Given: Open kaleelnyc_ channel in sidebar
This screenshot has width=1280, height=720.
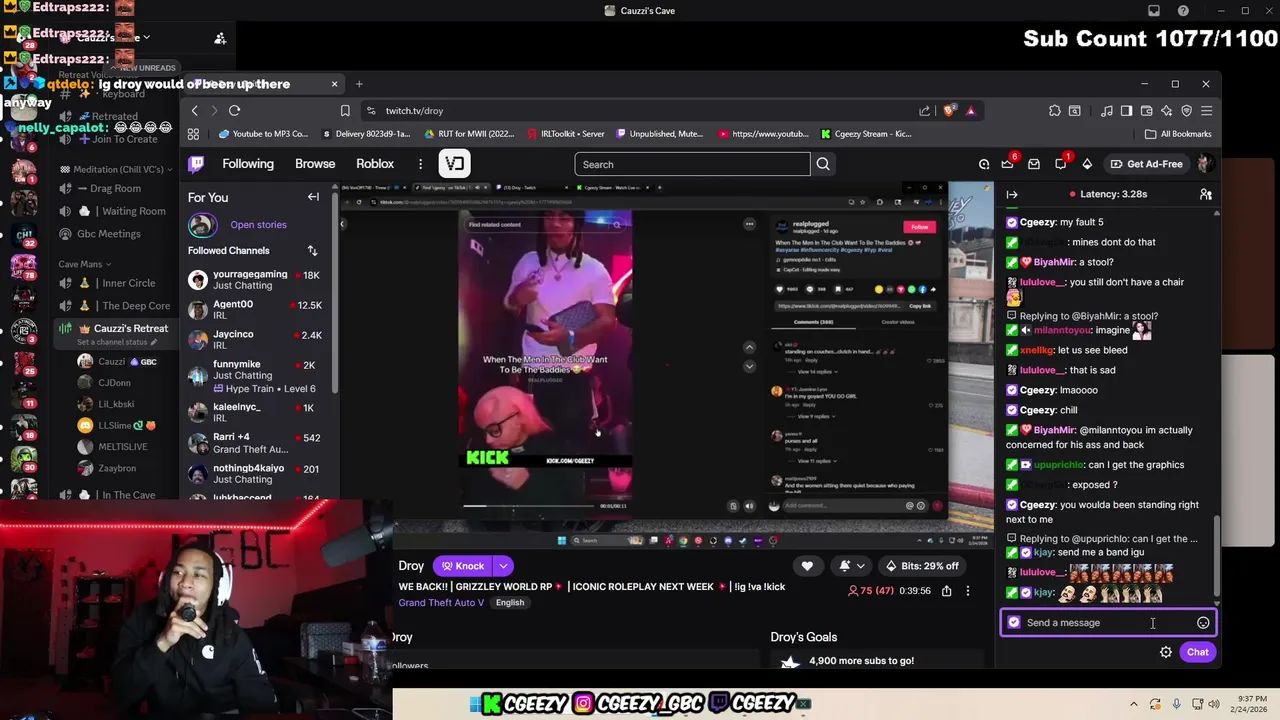Looking at the screenshot, I should pyautogui.click(x=258, y=413).
